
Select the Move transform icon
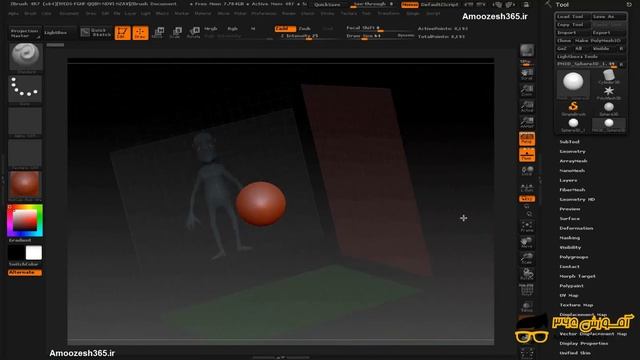pos(158,33)
